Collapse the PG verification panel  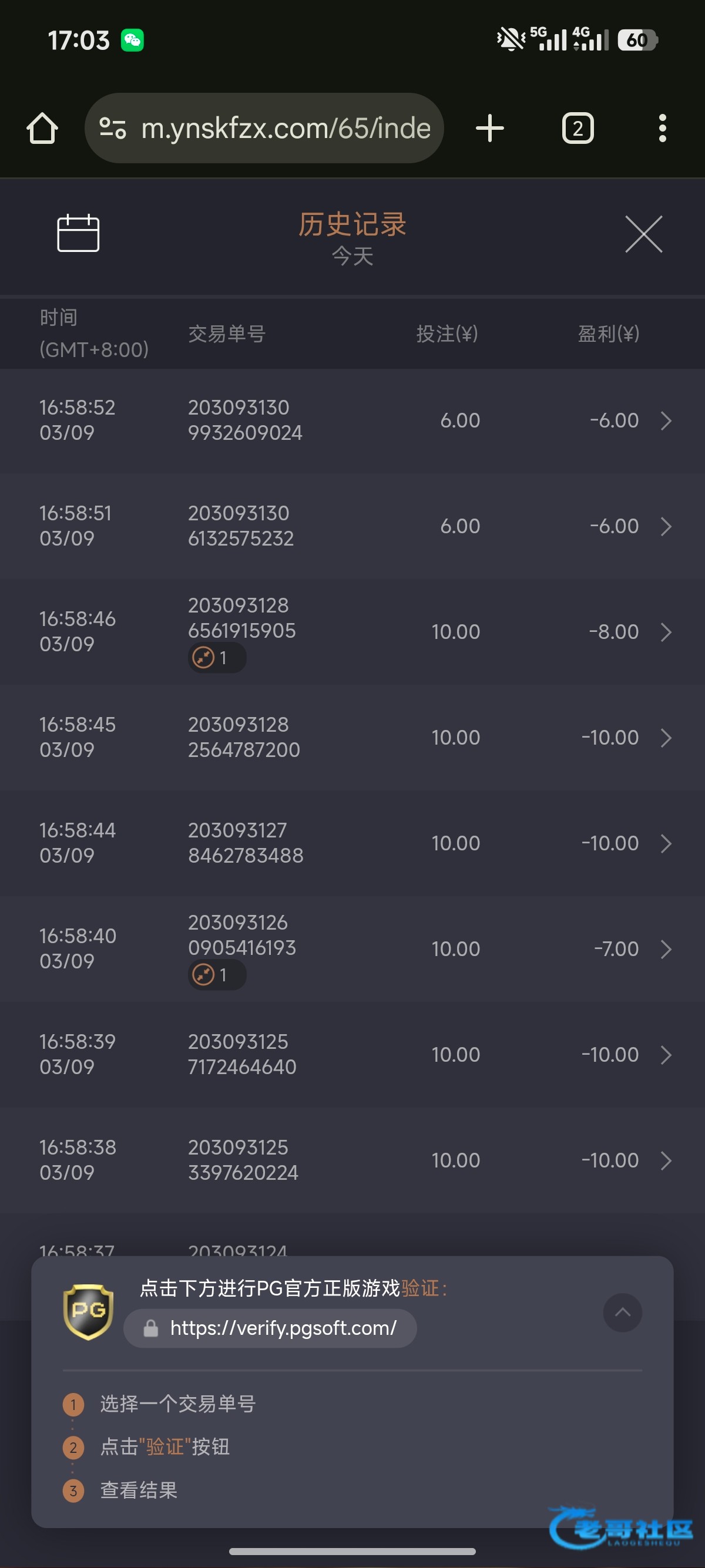(x=622, y=1313)
